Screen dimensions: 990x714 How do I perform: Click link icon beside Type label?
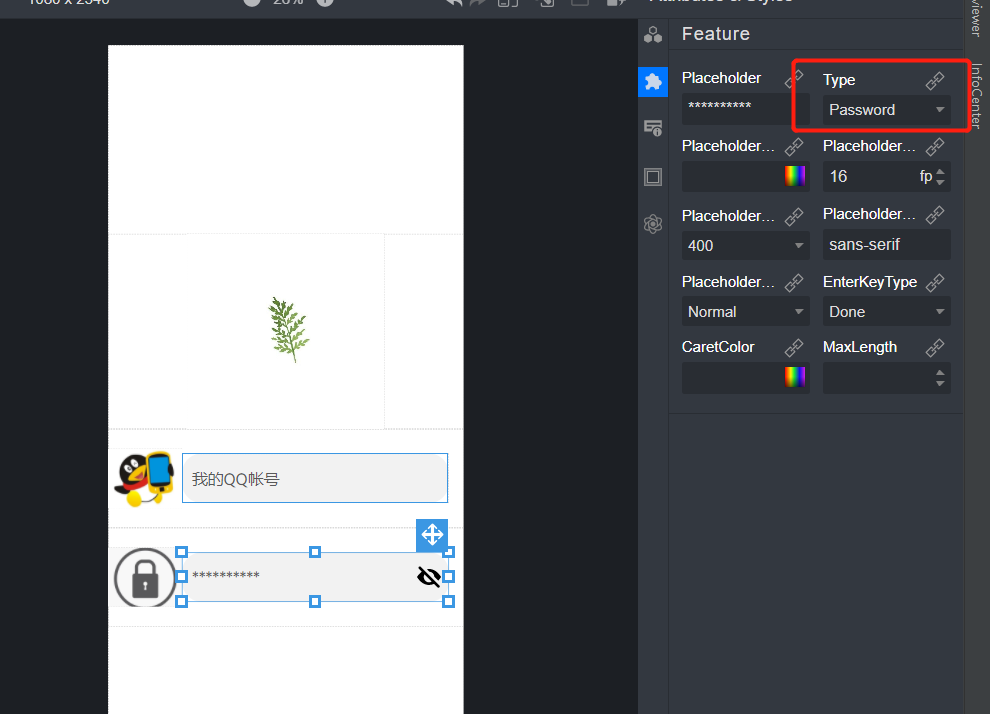(935, 80)
